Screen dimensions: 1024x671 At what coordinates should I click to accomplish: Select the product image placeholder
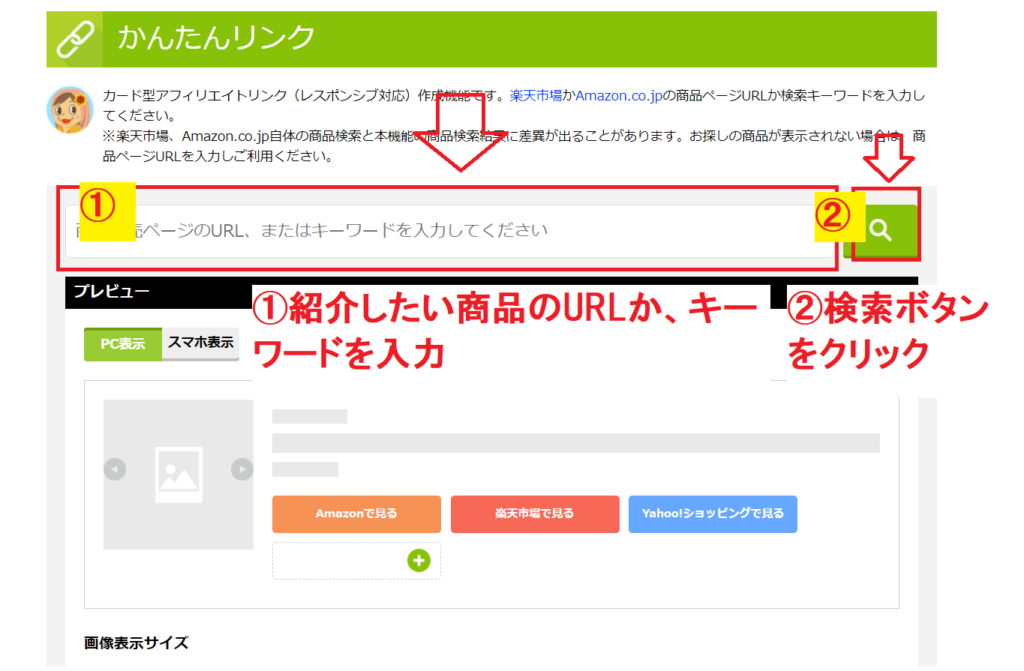point(178,474)
